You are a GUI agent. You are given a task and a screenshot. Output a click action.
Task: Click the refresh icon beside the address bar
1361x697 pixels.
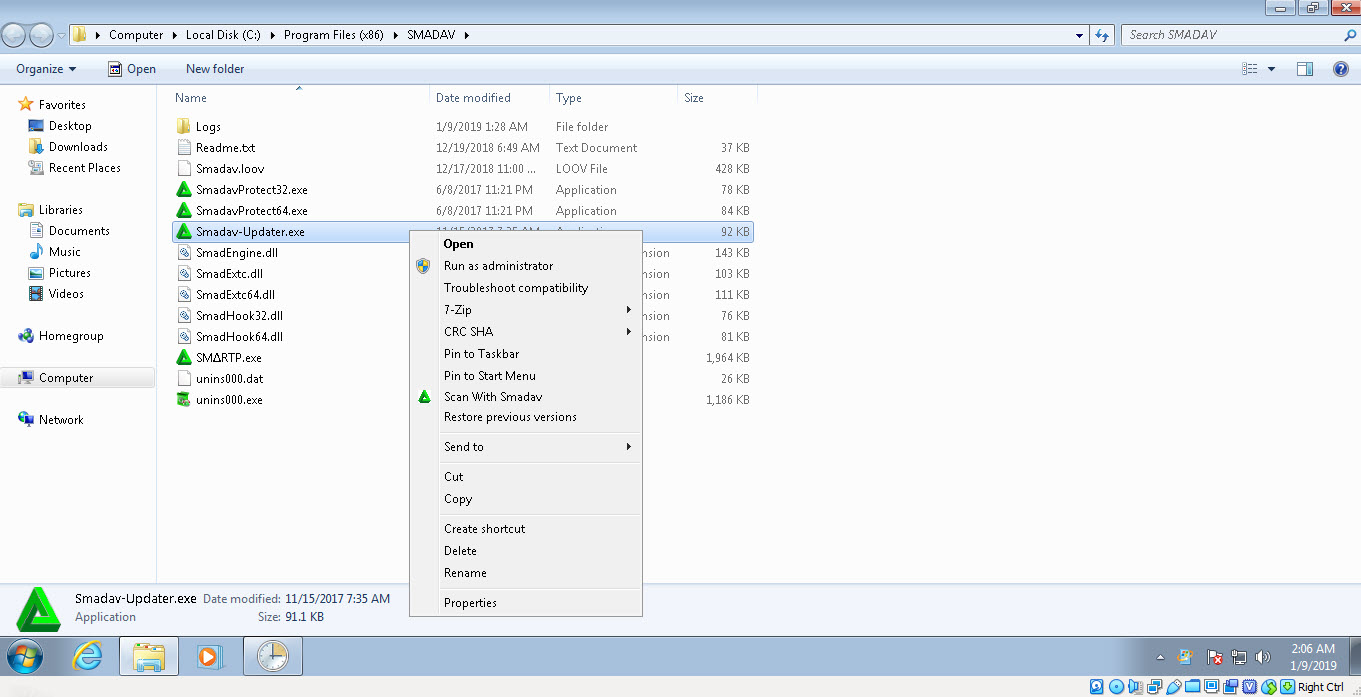pyautogui.click(x=1102, y=35)
